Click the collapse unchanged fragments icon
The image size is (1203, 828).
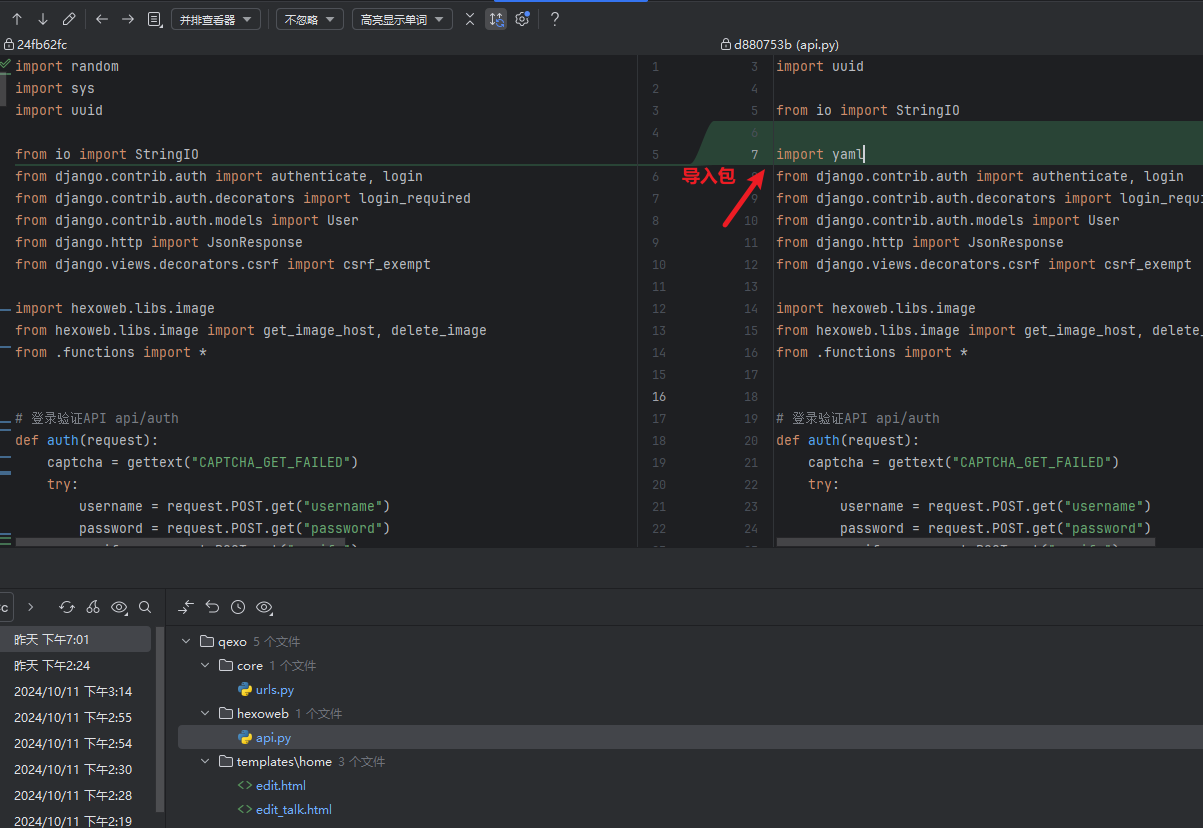tap(471, 19)
